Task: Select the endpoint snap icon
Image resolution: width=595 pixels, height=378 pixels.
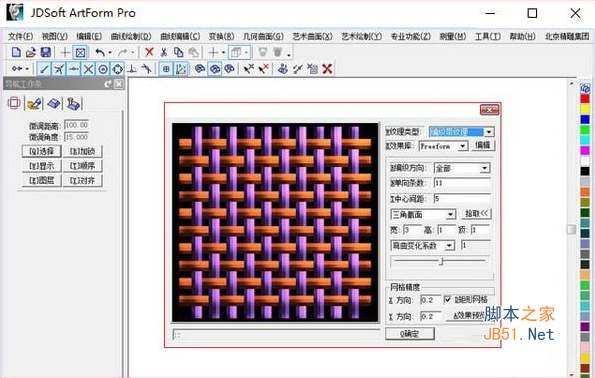Action: pyautogui.click(x=44, y=69)
